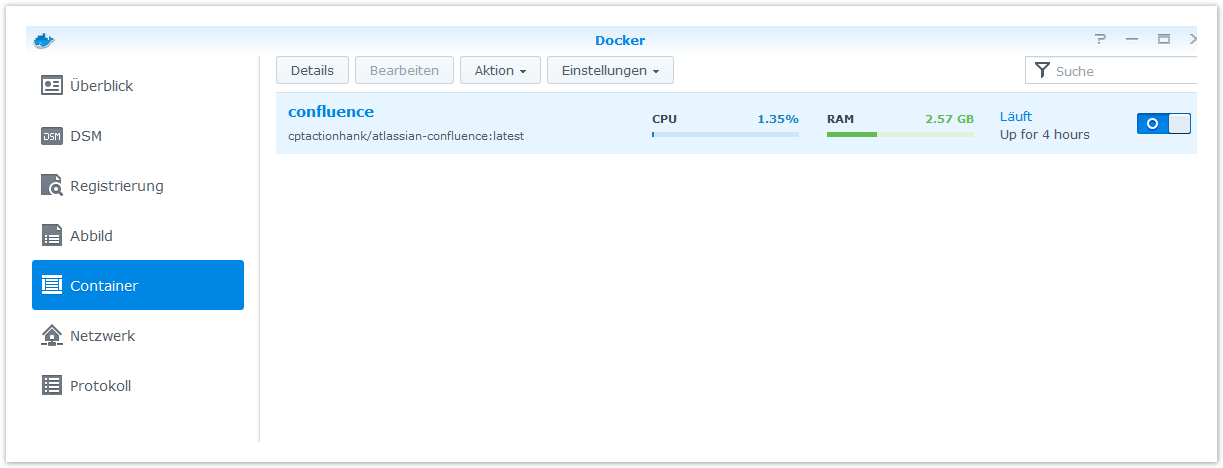Click the help question mark icon
1223x468 pixels.
pyautogui.click(x=1100, y=40)
